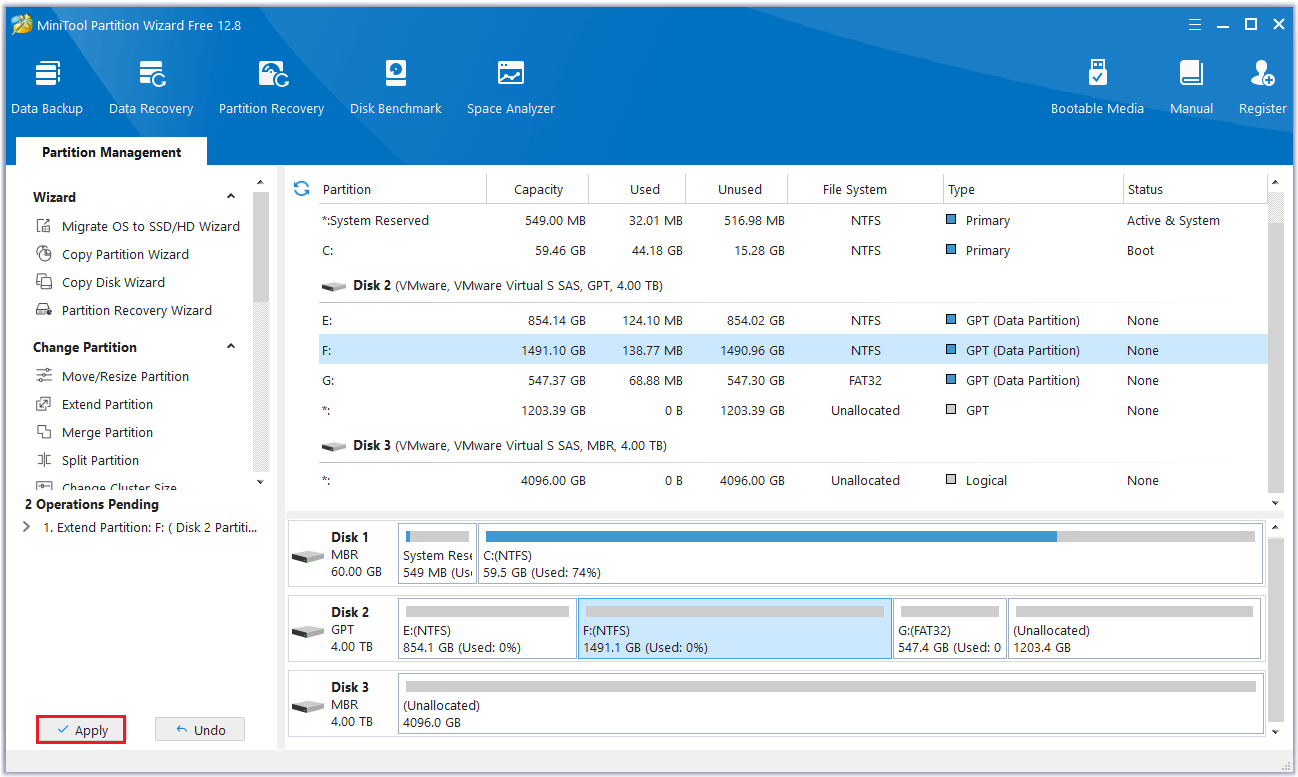Select the Disk 3 header row in the partition list

click(792, 445)
